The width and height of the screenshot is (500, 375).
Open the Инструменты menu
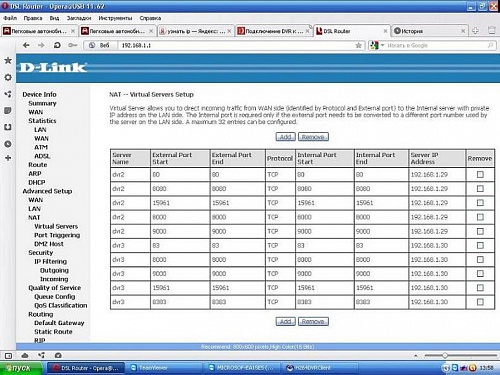coord(115,18)
